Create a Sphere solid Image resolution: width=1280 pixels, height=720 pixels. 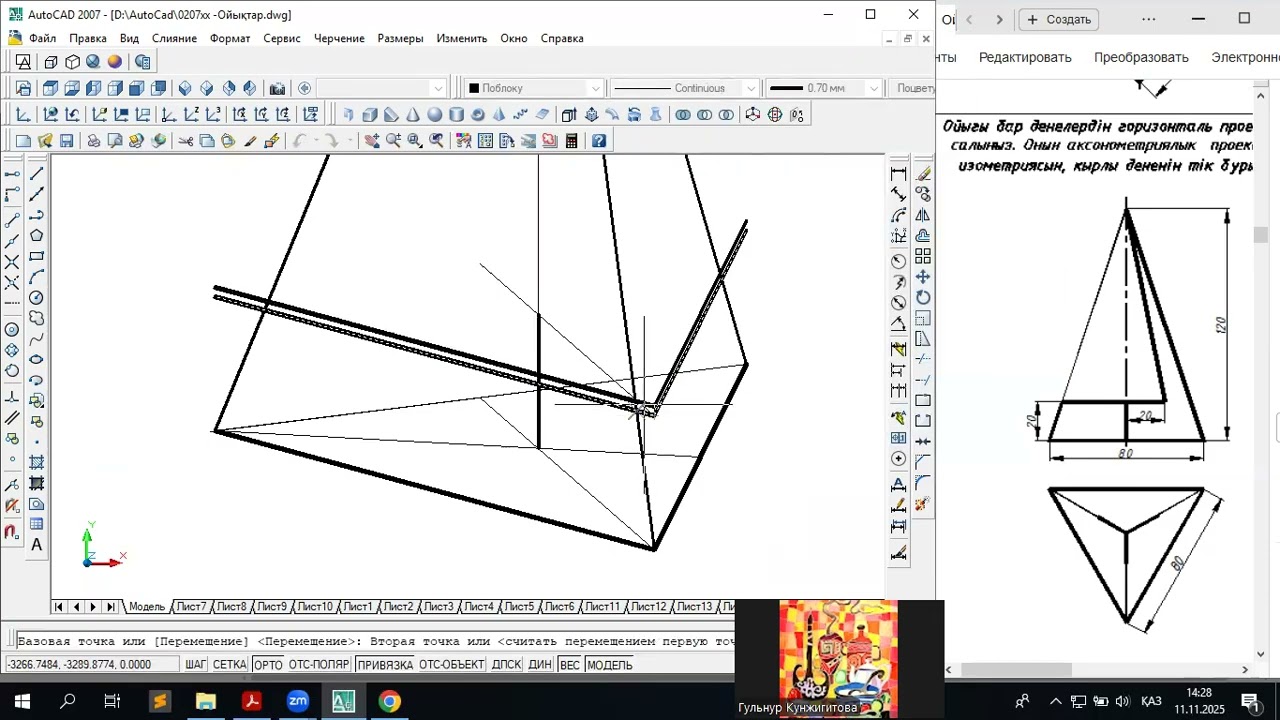[435, 114]
